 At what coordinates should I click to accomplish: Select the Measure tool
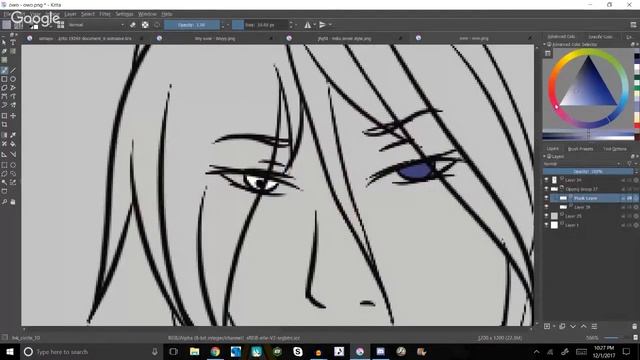(x=13, y=154)
